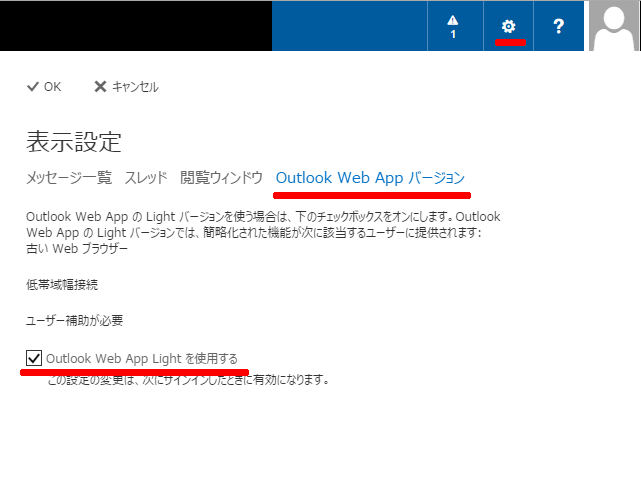
Task: Click the キャンセル button
Action: coord(126,87)
